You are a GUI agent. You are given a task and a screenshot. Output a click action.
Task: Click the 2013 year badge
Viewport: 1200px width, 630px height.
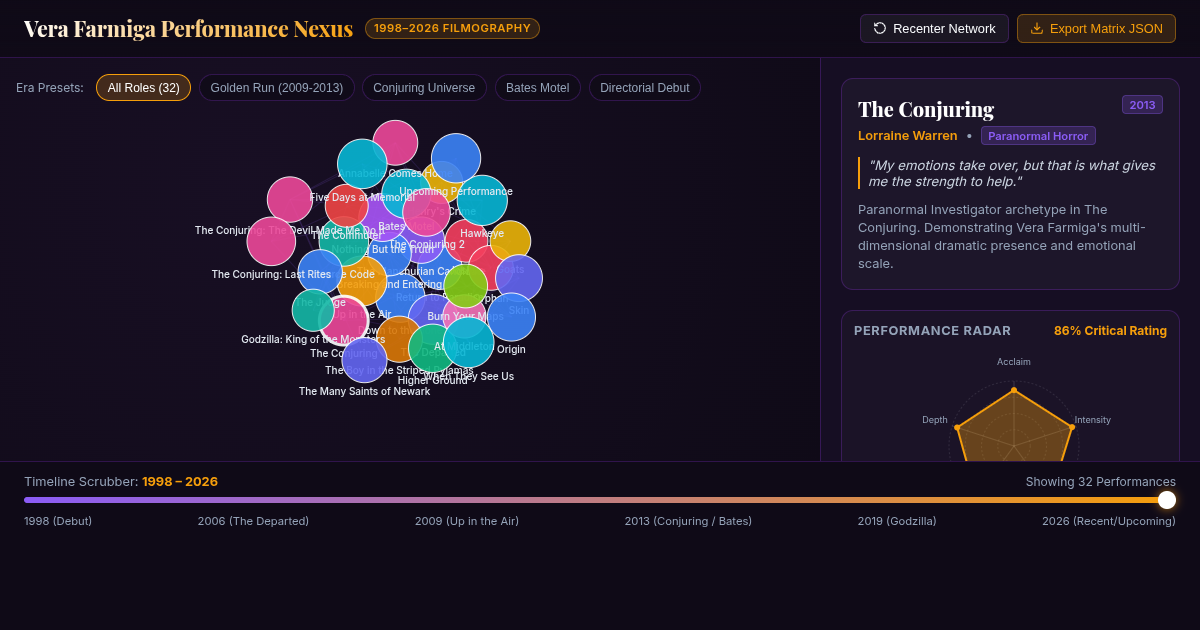tap(1142, 105)
